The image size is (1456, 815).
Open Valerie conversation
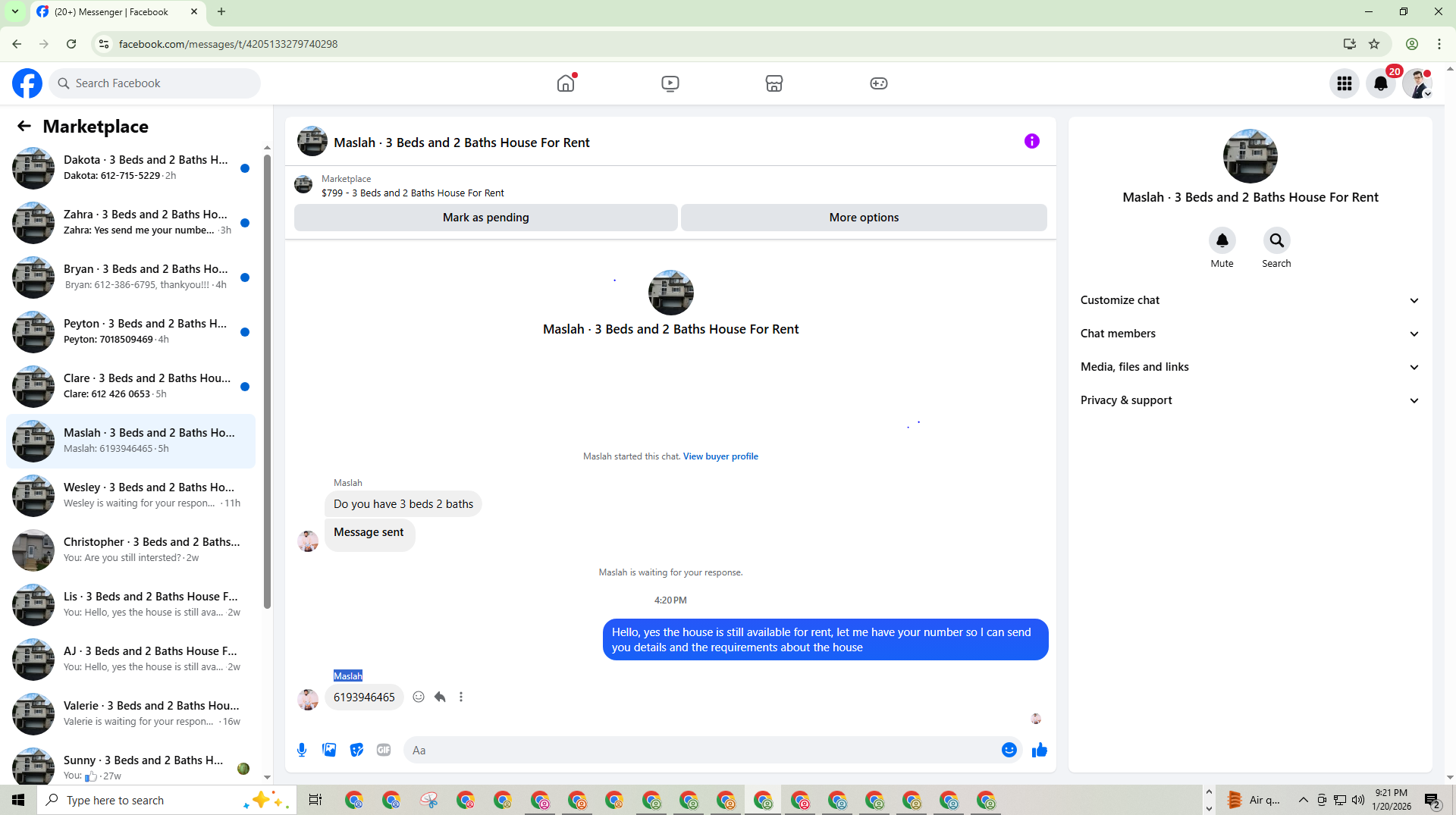point(130,714)
